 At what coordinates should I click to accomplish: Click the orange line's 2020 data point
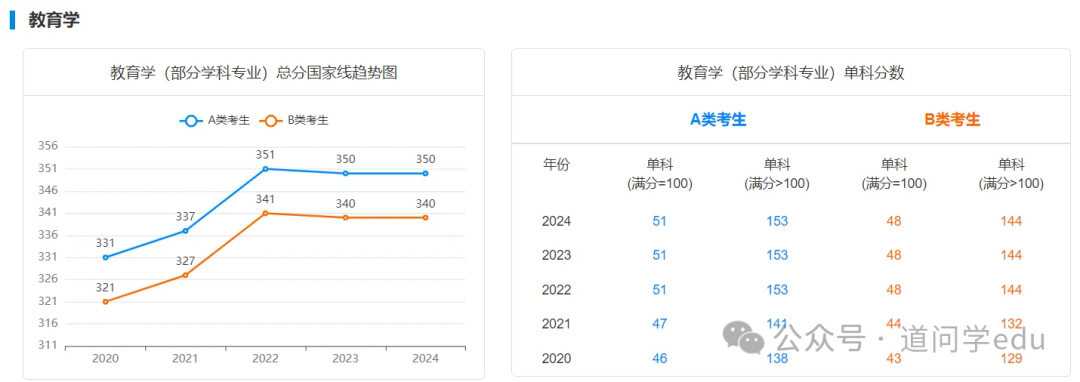(x=105, y=301)
